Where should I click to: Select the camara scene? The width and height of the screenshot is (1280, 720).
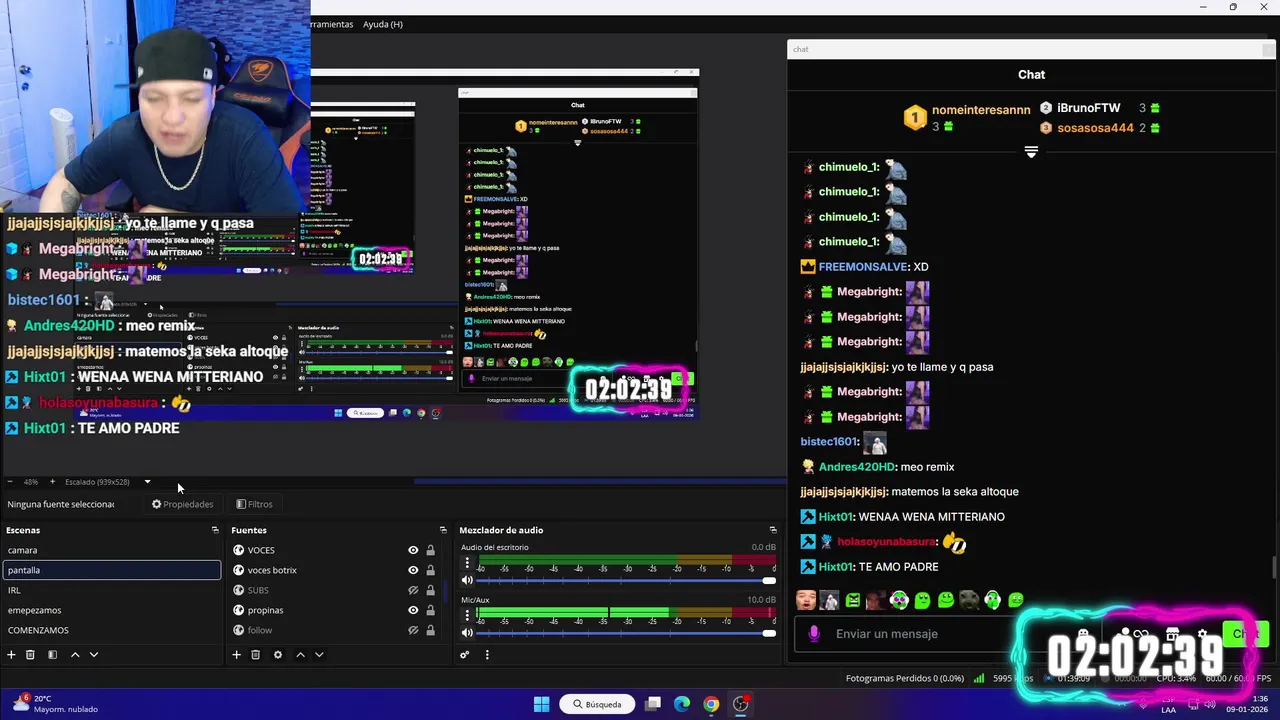tap(112, 550)
